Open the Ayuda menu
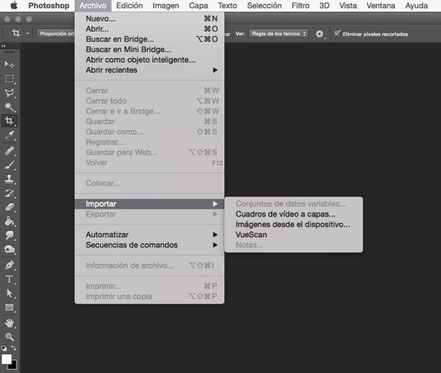Viewport: 441px width, 373px height. (416, 6)
